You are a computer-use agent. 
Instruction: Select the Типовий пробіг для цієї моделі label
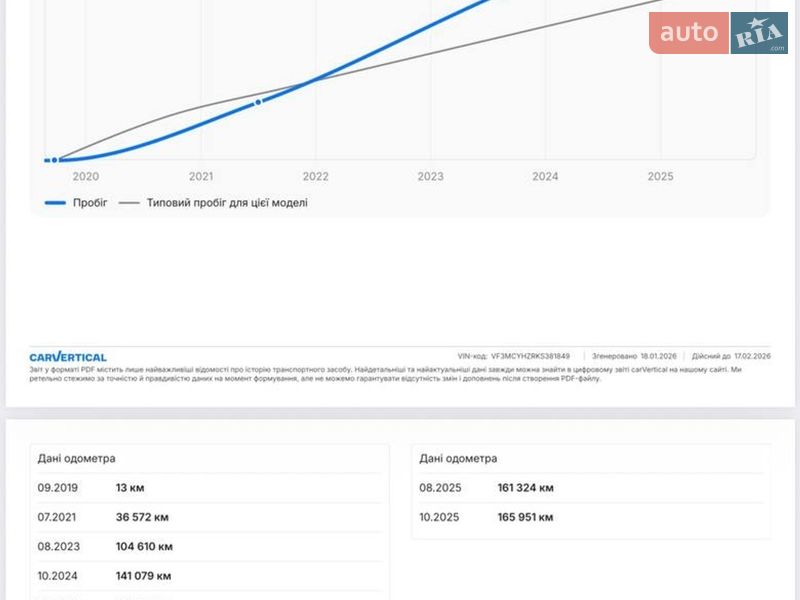tap(227, 203)
